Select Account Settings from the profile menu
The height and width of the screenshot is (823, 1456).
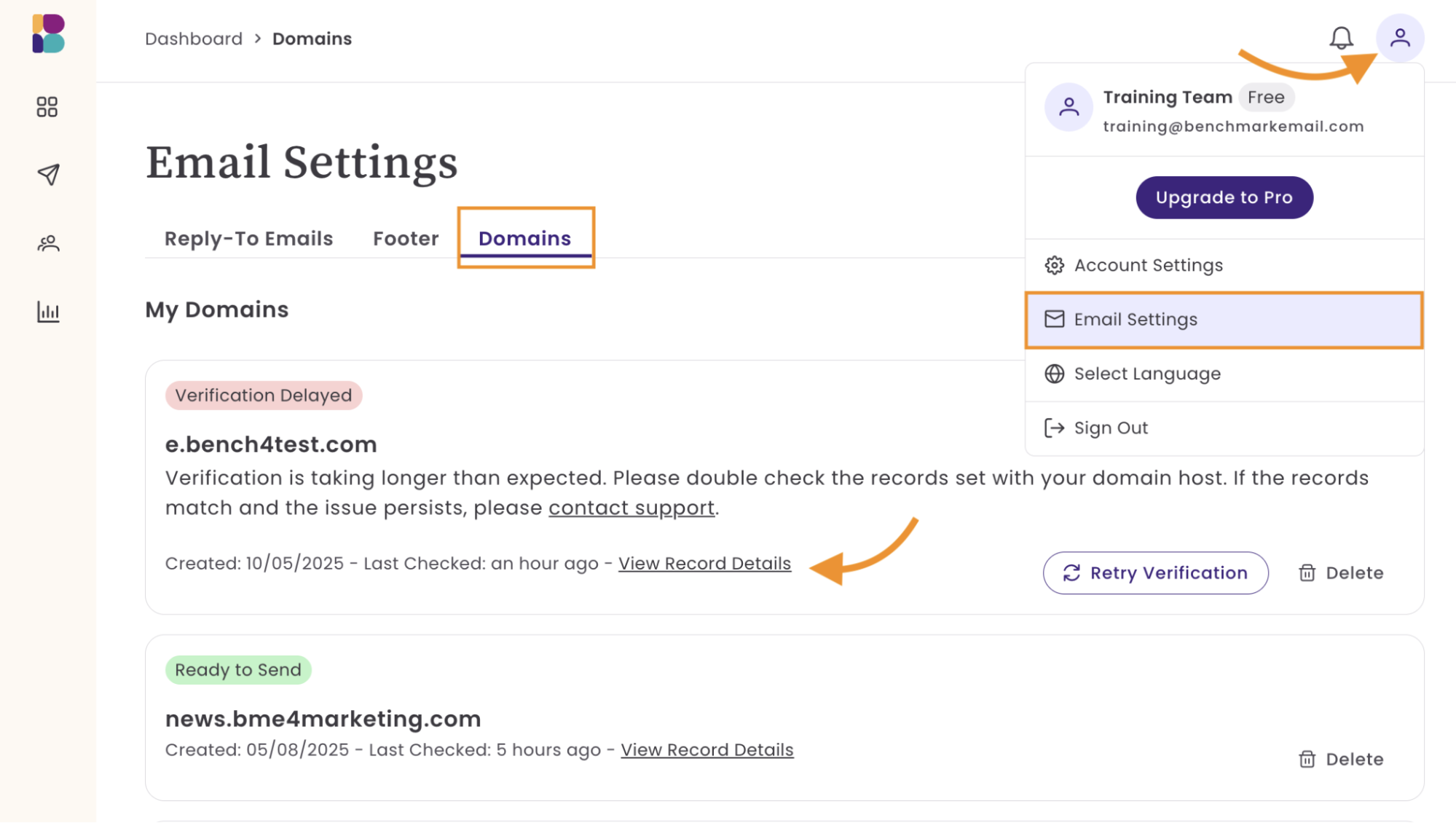pyautogui.click(x=1148, y=265)
